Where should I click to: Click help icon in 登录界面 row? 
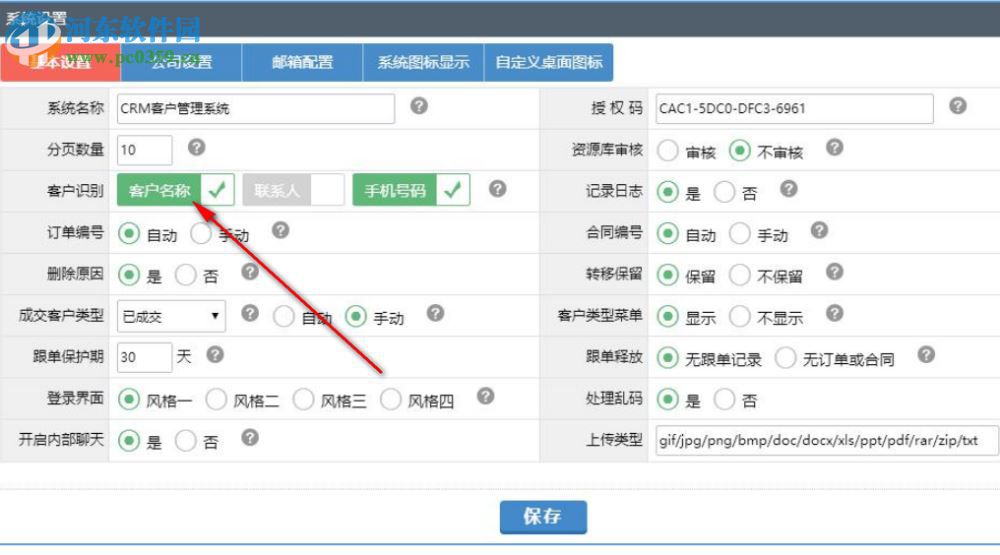(x=485, y=396)
